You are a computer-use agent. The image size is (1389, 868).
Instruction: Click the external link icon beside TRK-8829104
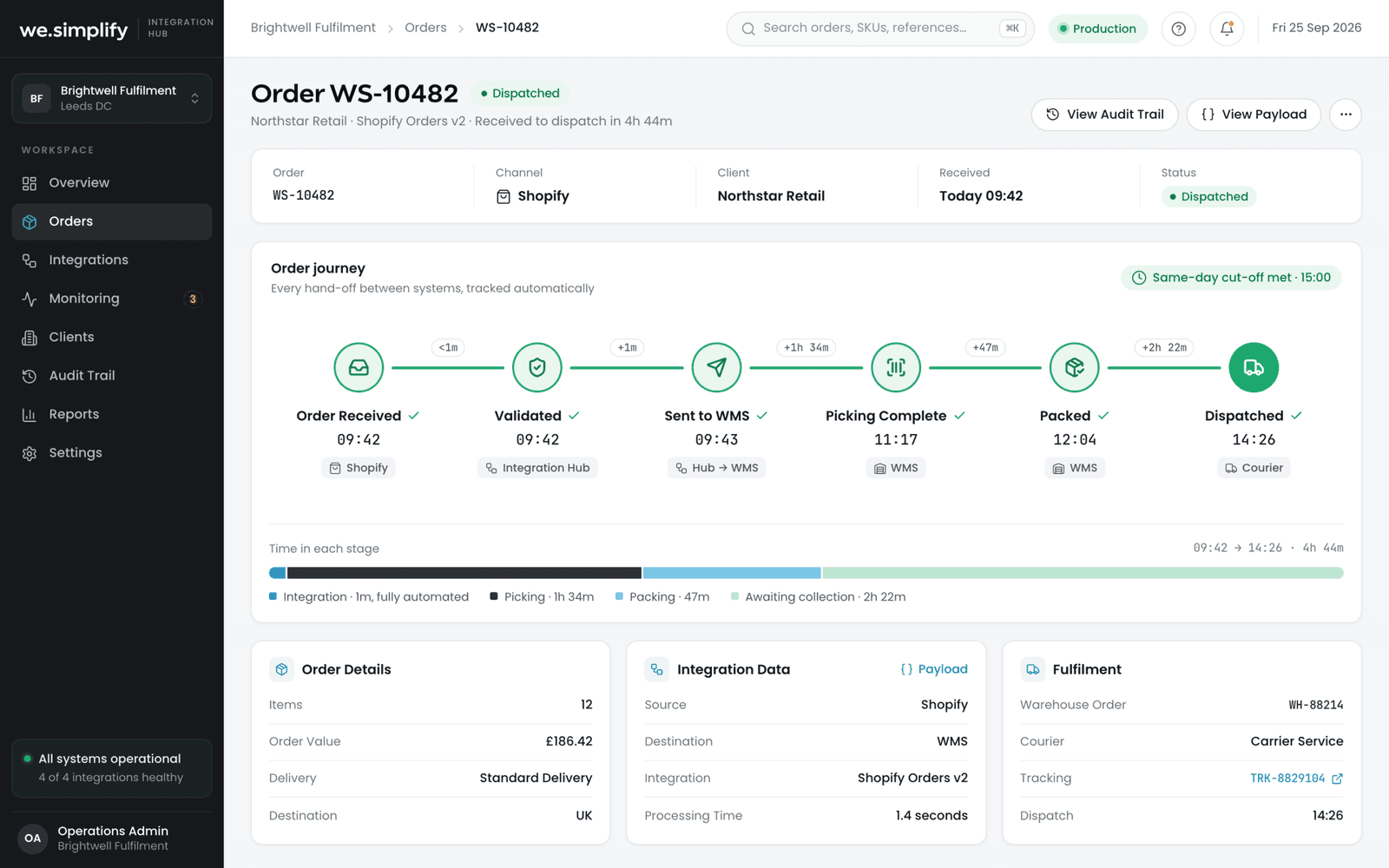tap(1337, 779)
